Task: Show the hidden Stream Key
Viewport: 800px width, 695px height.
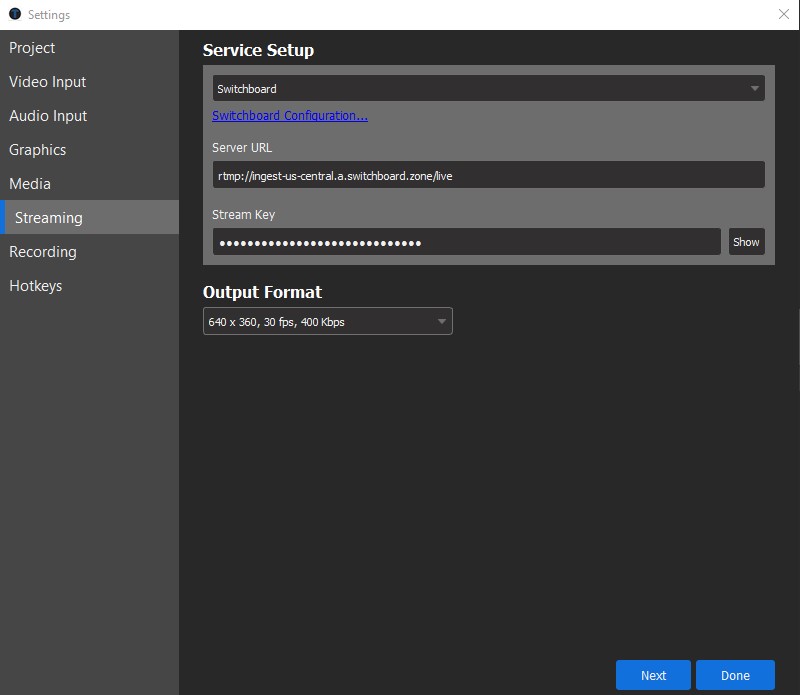Action: point(746,241)
